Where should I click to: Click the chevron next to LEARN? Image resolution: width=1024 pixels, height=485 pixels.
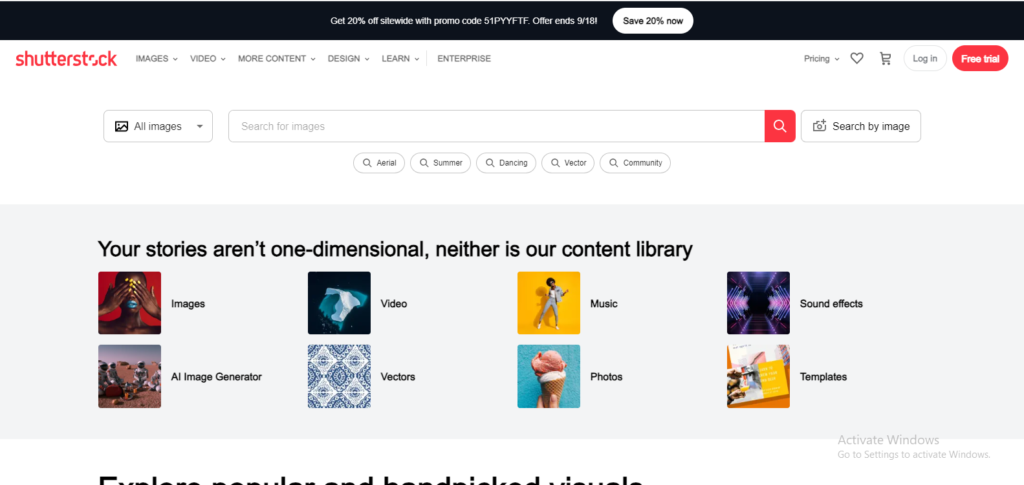[x=417, y=59]
